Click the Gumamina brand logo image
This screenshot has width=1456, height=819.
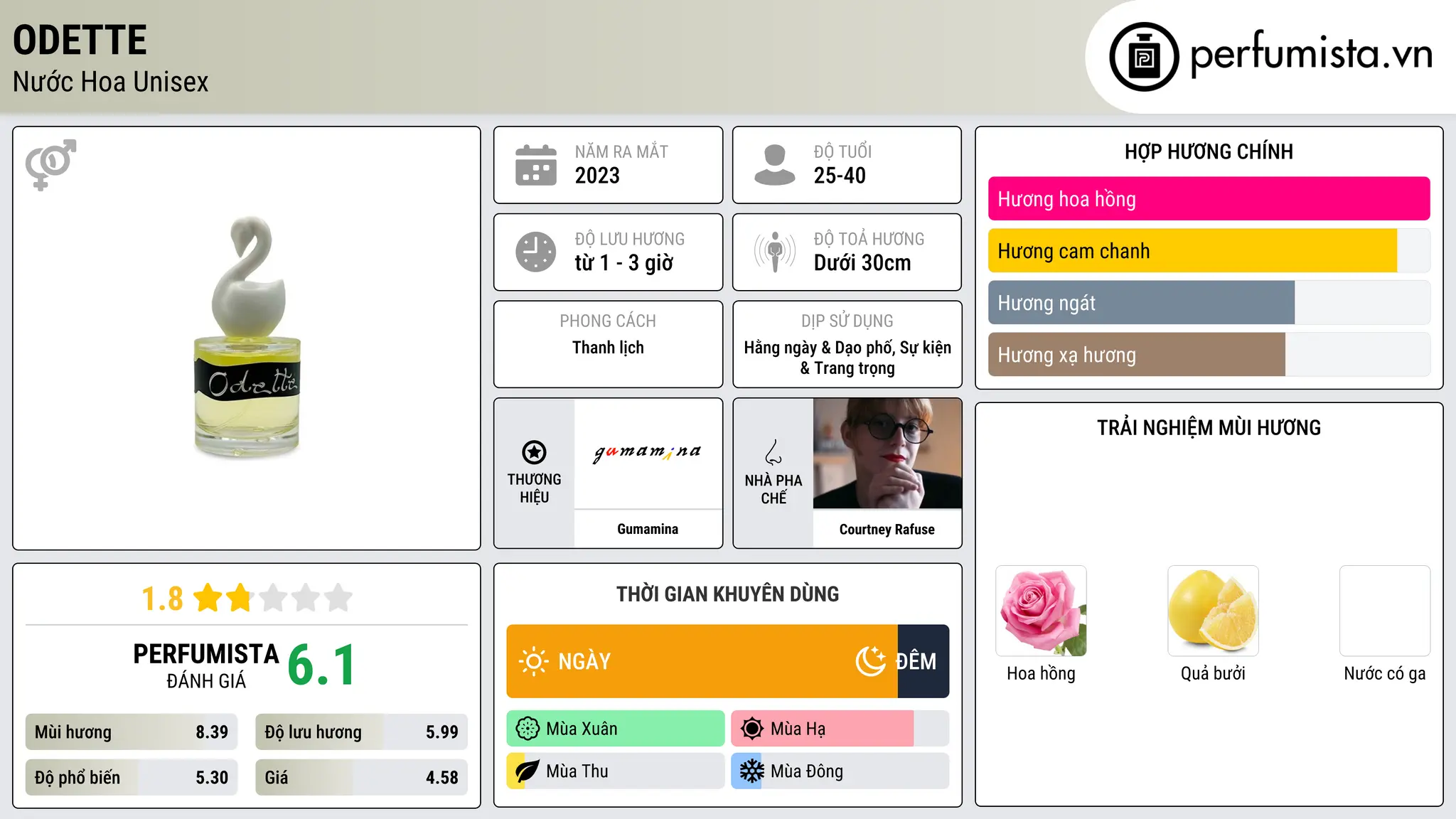[x=648, y=453]
